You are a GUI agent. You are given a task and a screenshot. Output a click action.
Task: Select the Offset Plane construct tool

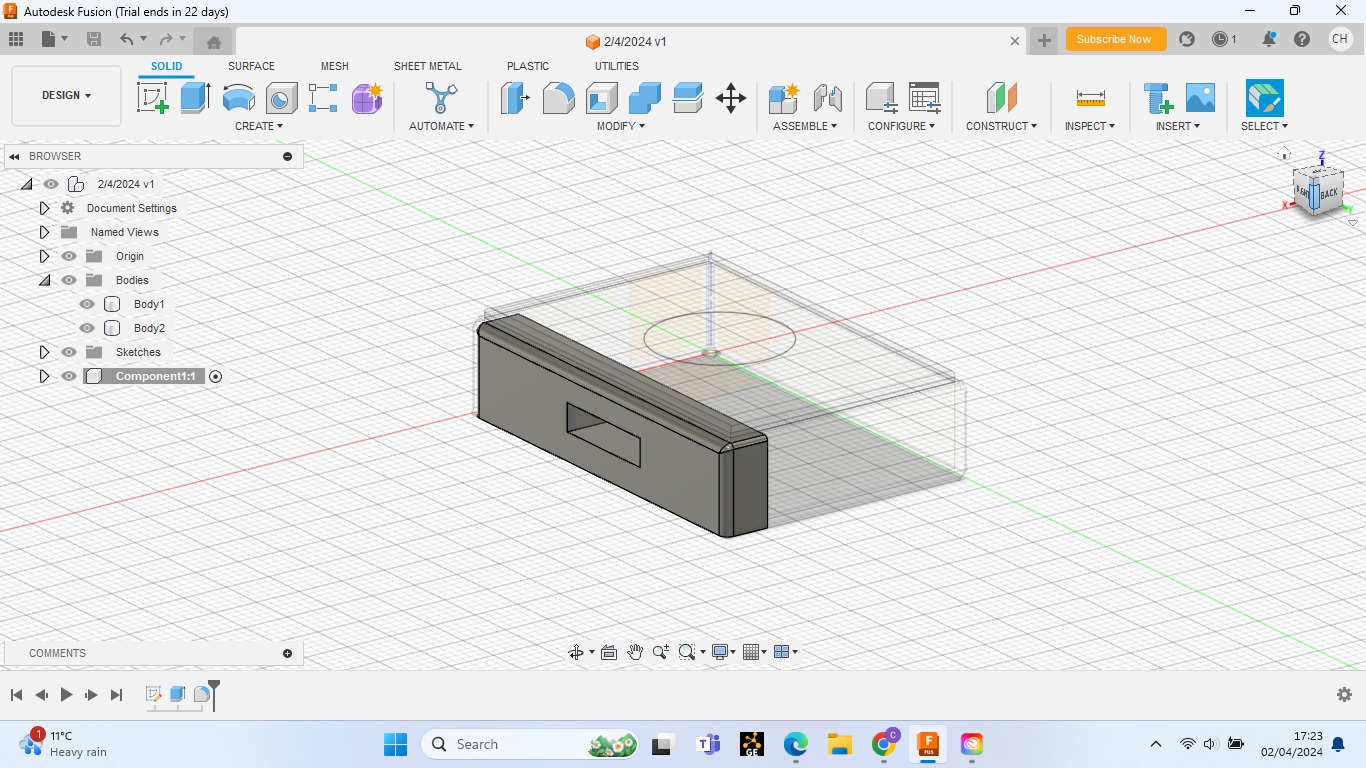click(x=1001, y=98)
